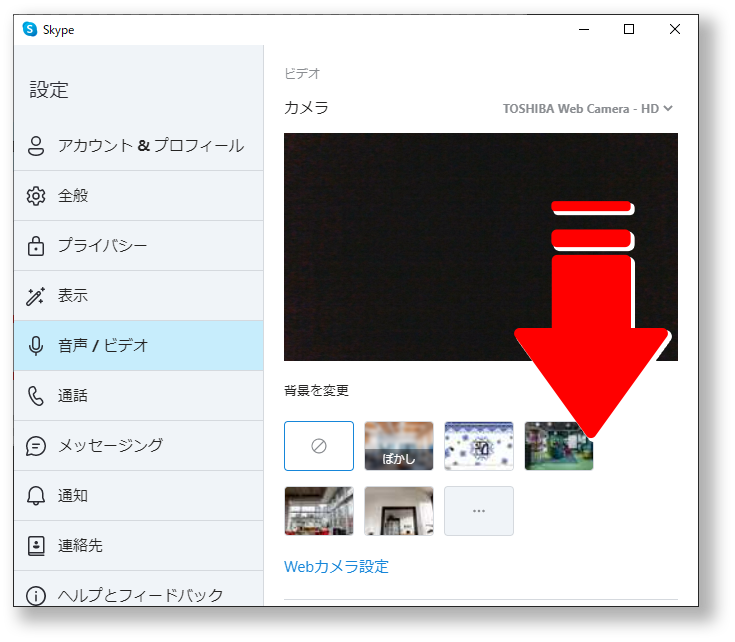Expand the TOSHIBA Web Camera - HD dropdown
The image size is (735, 642).
[x=588, y=109]
